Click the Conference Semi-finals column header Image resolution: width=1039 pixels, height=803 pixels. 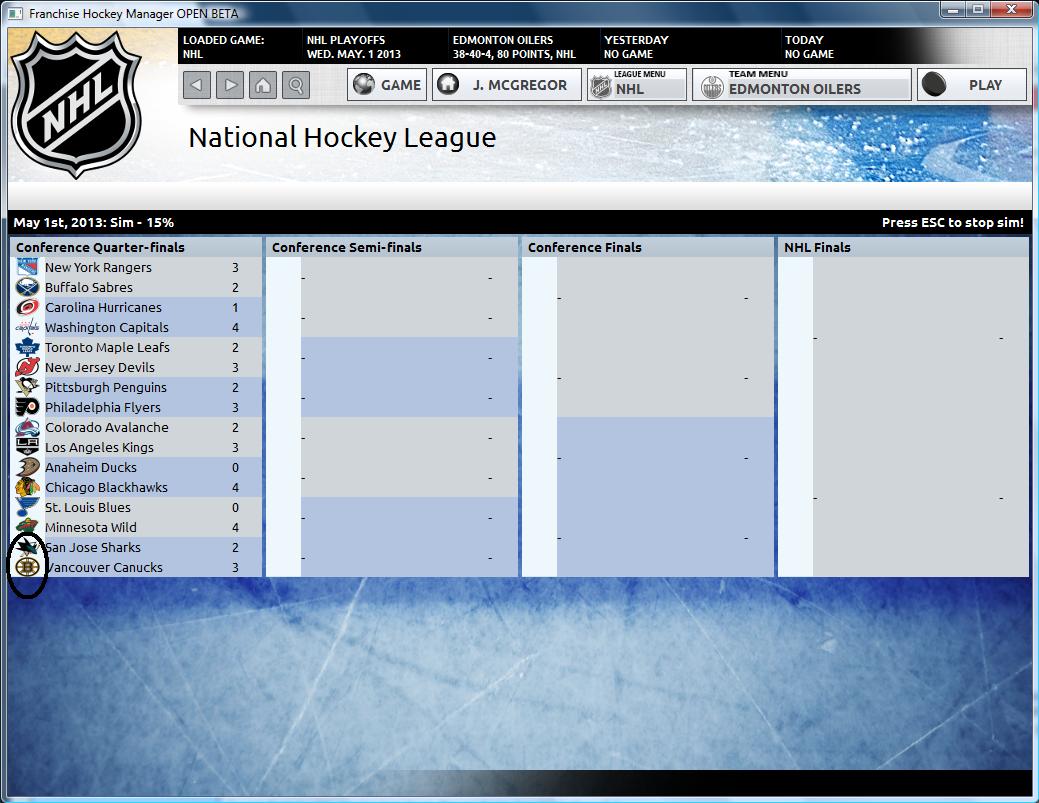pos(346,247)
